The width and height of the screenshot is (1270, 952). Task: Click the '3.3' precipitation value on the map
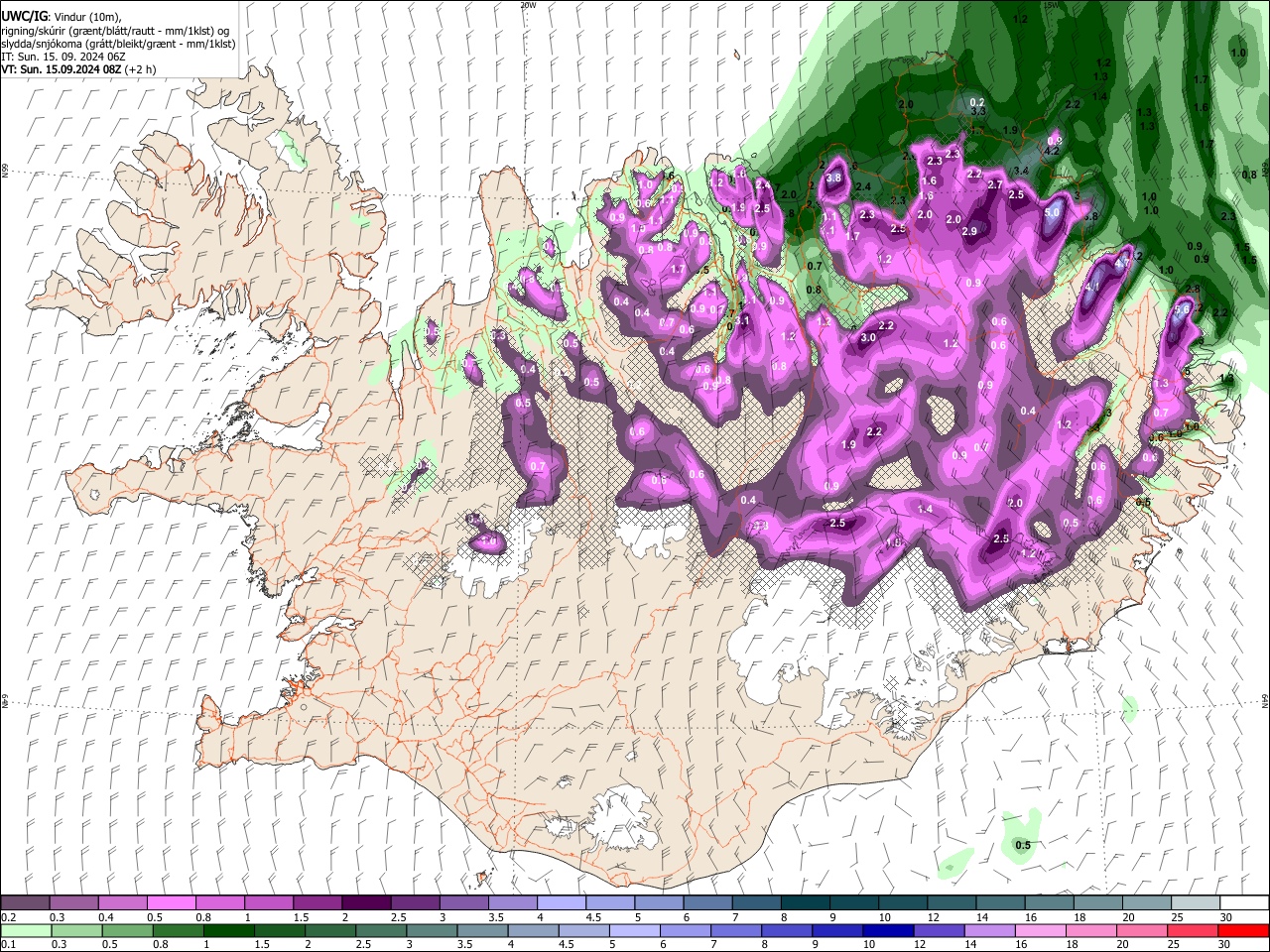coord(978,112)
